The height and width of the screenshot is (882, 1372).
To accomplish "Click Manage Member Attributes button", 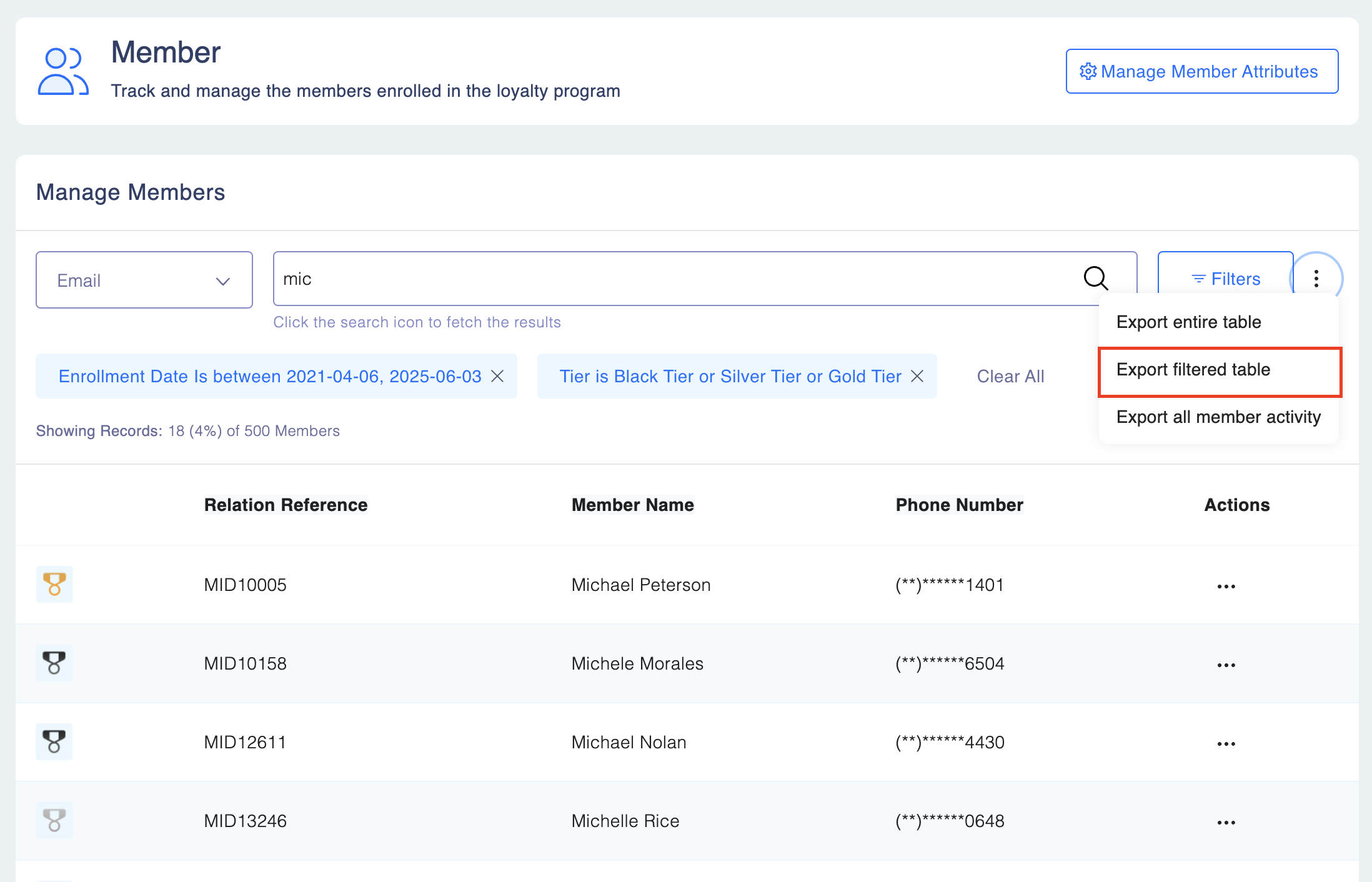I will [1201, 71].
